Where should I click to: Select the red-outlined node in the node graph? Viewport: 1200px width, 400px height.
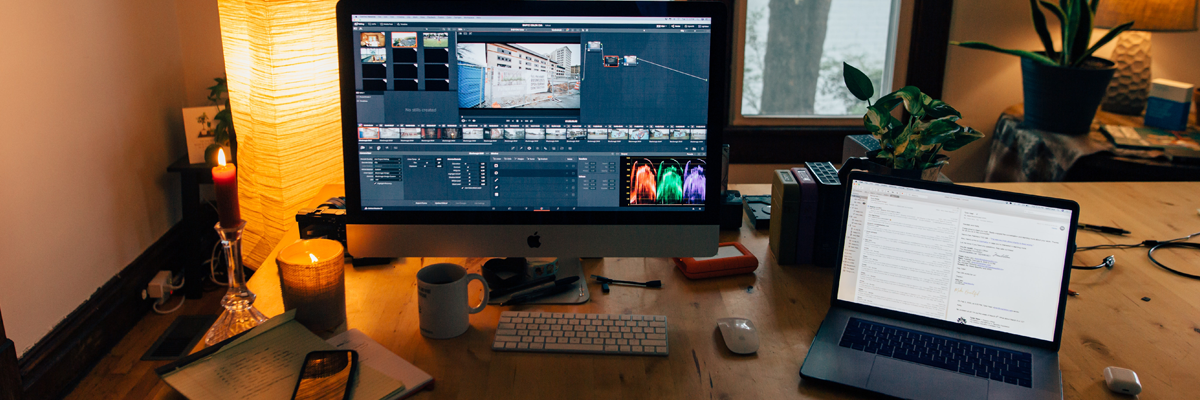coord(611,61)
